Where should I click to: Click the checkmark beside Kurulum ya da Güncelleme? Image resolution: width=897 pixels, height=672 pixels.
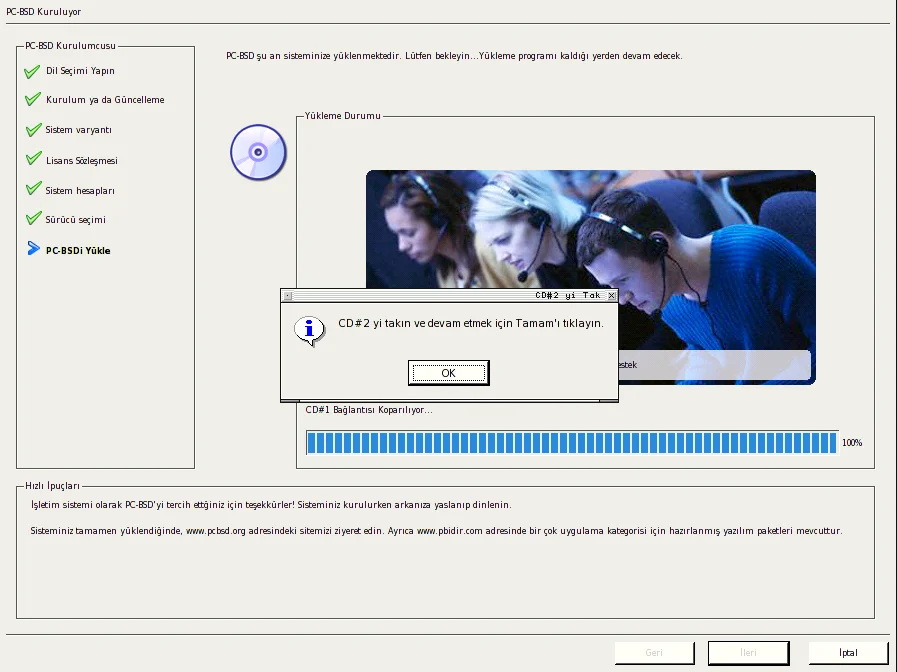click(33, 100)
